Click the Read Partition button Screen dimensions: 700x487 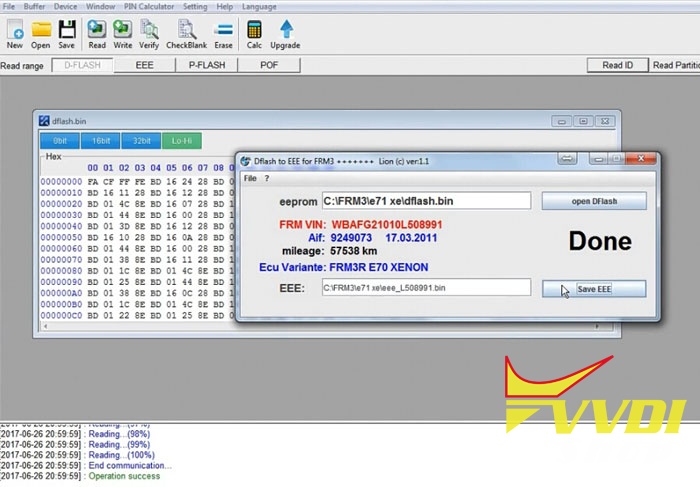675,65
